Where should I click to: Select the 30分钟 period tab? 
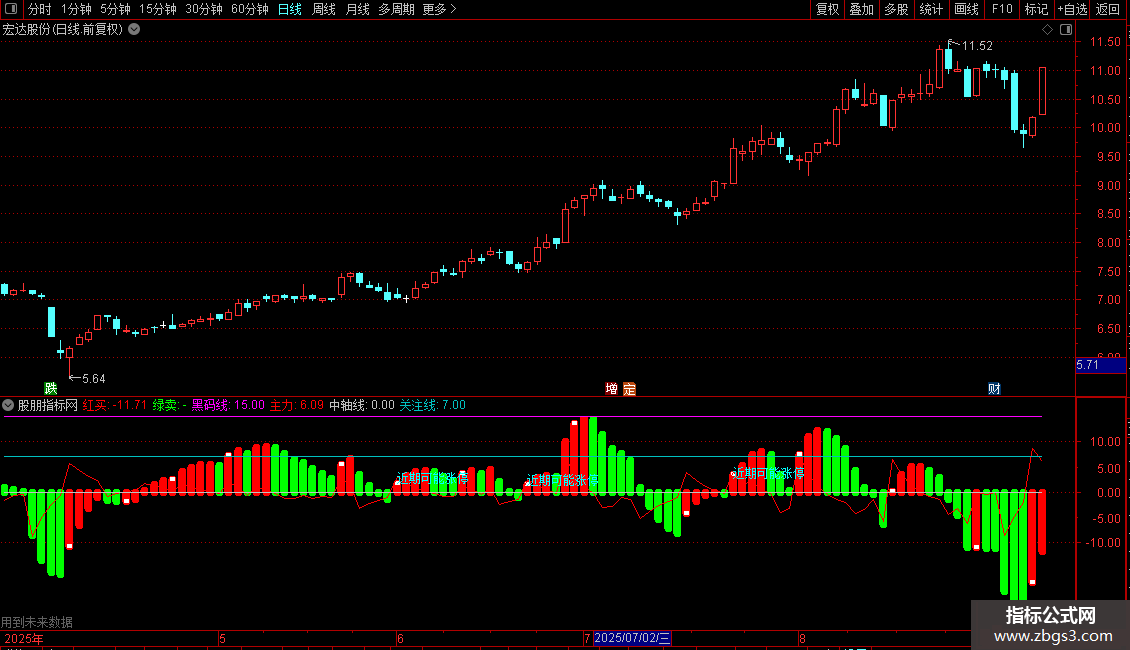pyautogui.click(x=203, y=9)
